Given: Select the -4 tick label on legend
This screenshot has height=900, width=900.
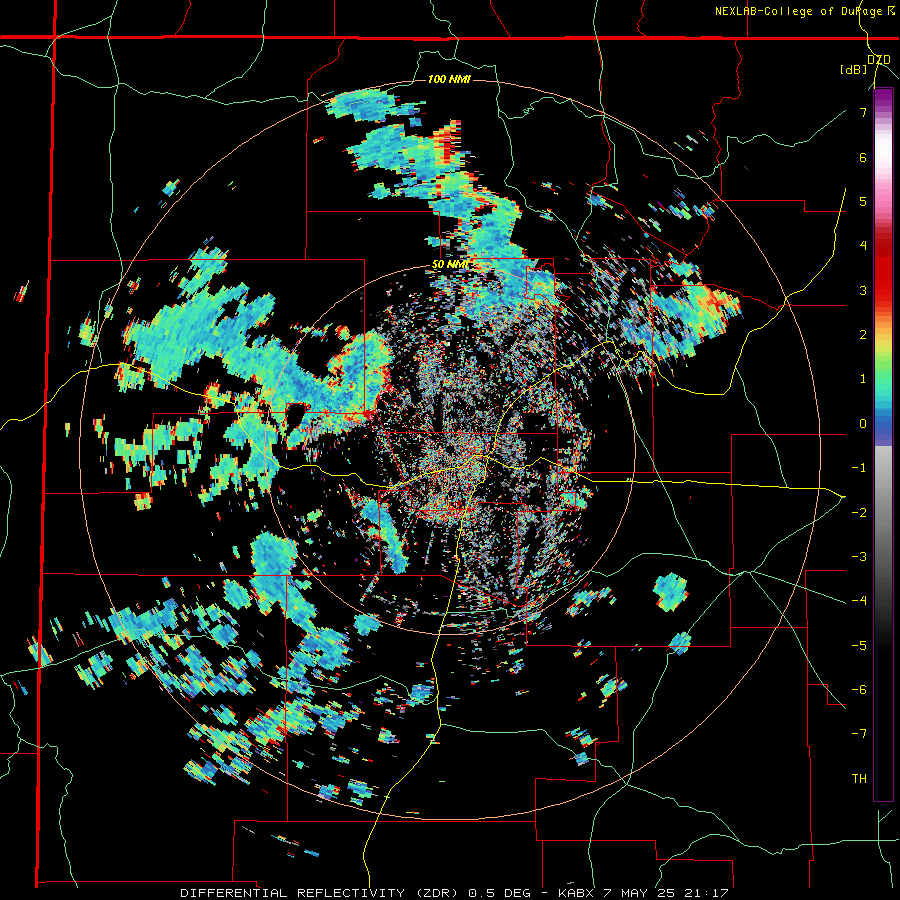Looking at the screenshot, I should coord(859,601).
